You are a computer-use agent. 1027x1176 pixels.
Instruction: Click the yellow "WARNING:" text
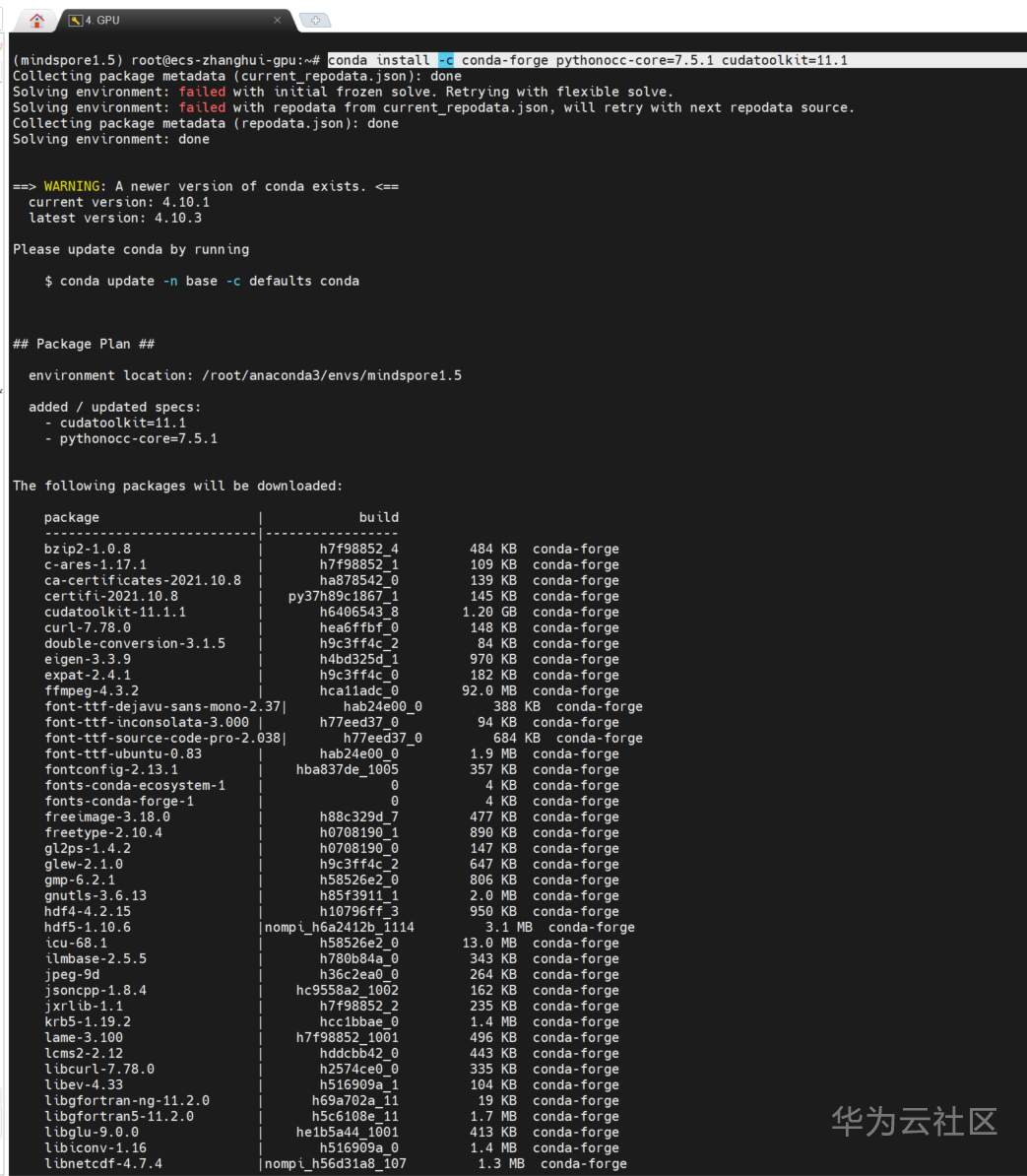(72, 186)
